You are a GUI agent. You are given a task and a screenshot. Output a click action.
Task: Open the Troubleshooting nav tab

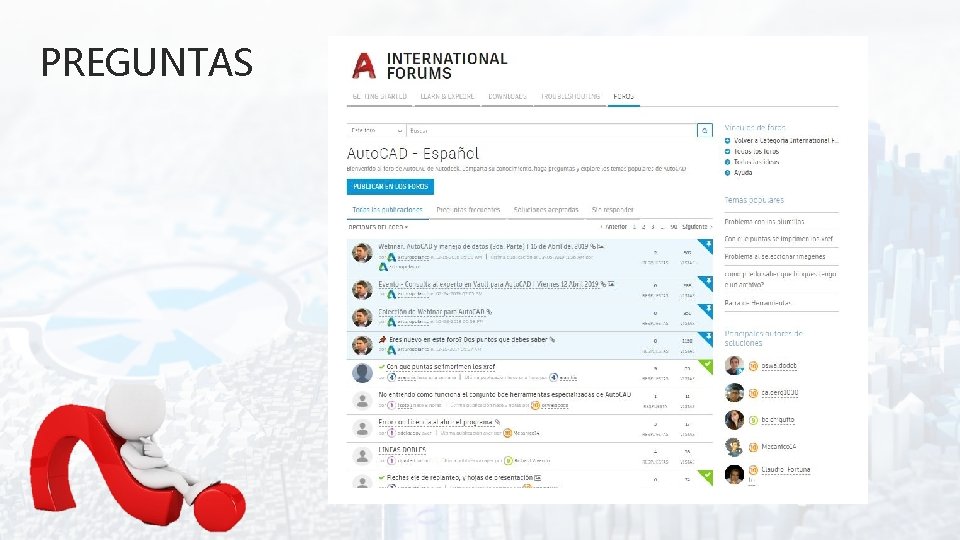(x=570, y=97)
